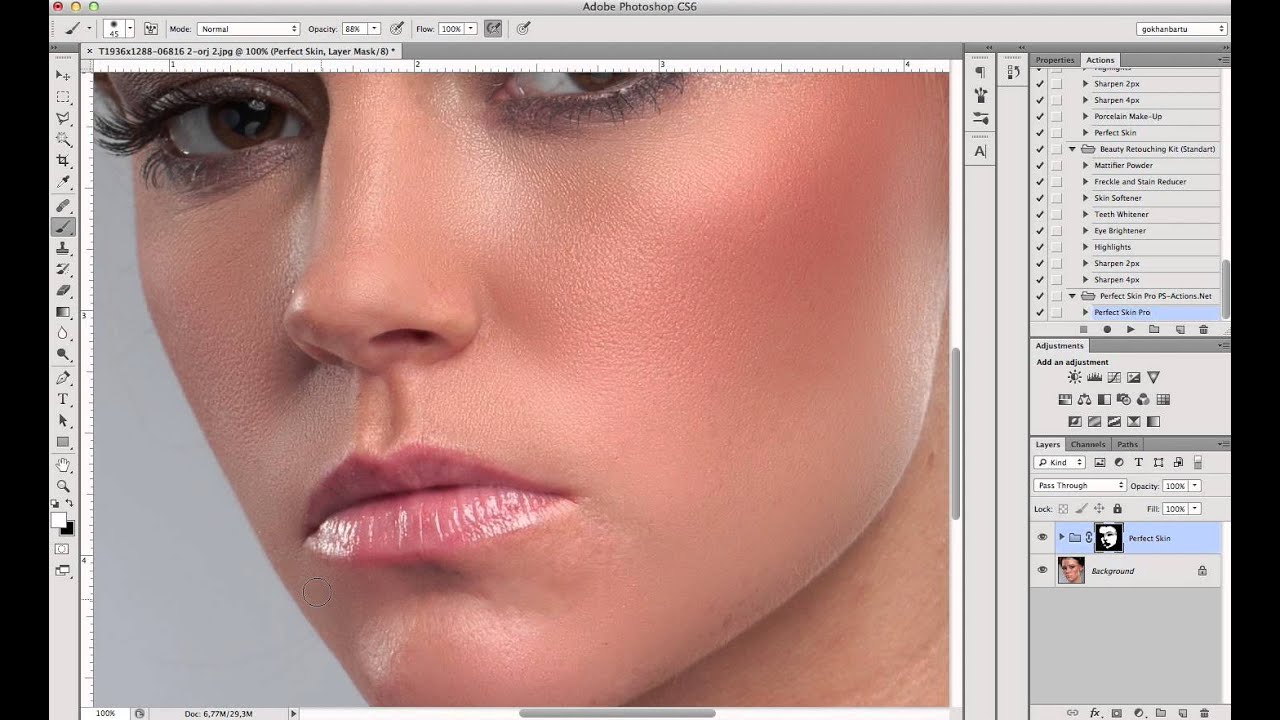Screen dimensions: 1280x720
Task: Open the gokhanbartu workspace dropdown
Action: point(1181,29)
